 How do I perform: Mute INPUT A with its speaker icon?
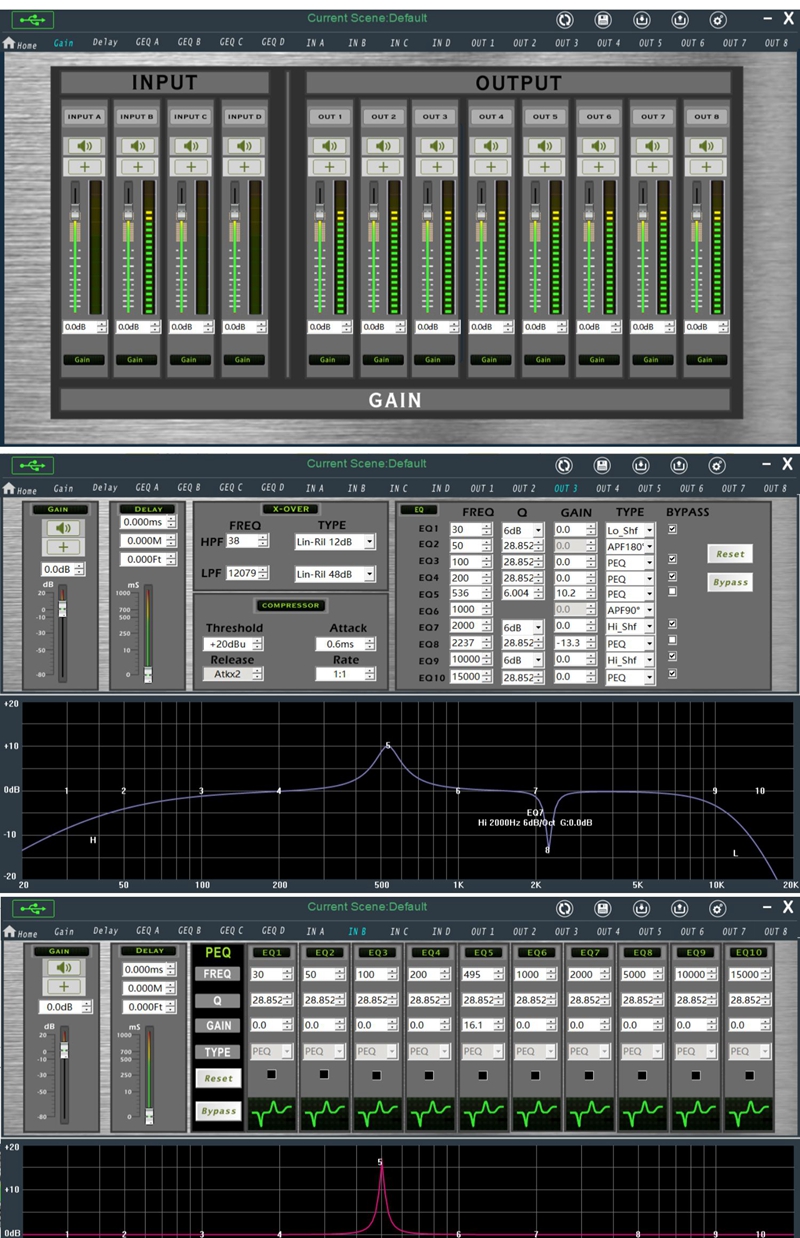point(85,146)
